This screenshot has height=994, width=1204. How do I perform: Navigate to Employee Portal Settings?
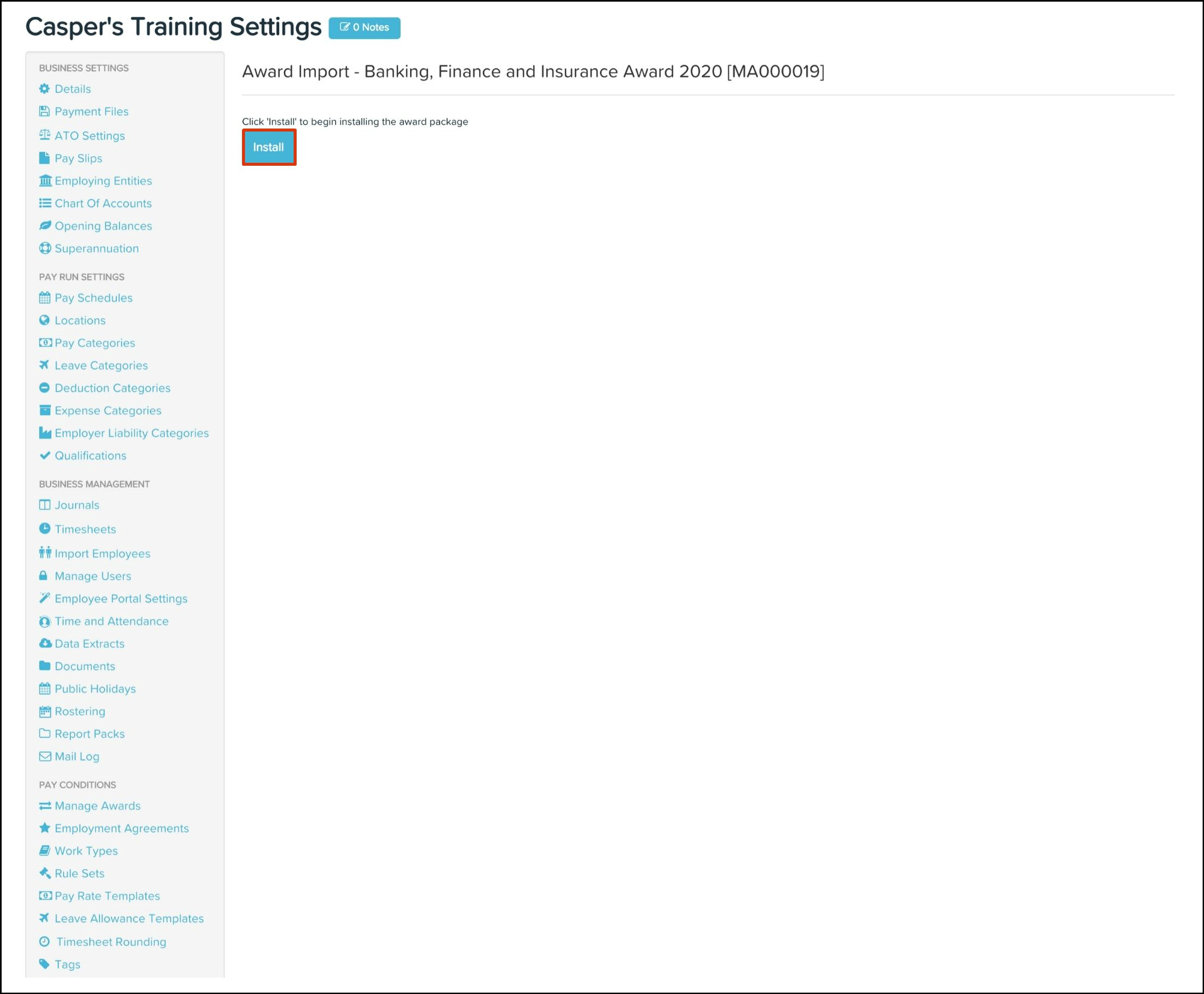click(x=121, y=599)
